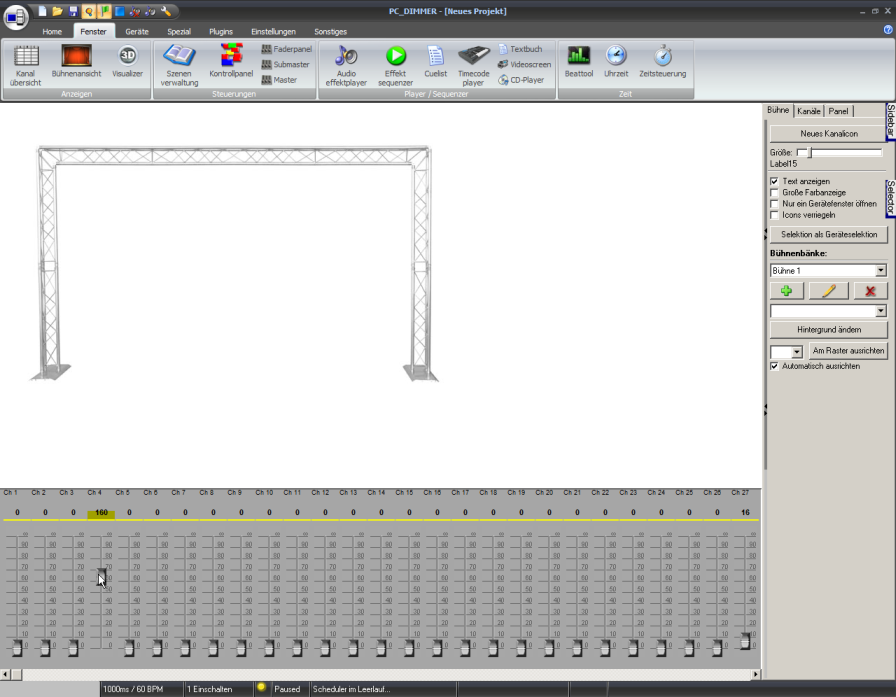Open the Uhrzeit clock
Viewport: 896px width, 697px height.
616,61
